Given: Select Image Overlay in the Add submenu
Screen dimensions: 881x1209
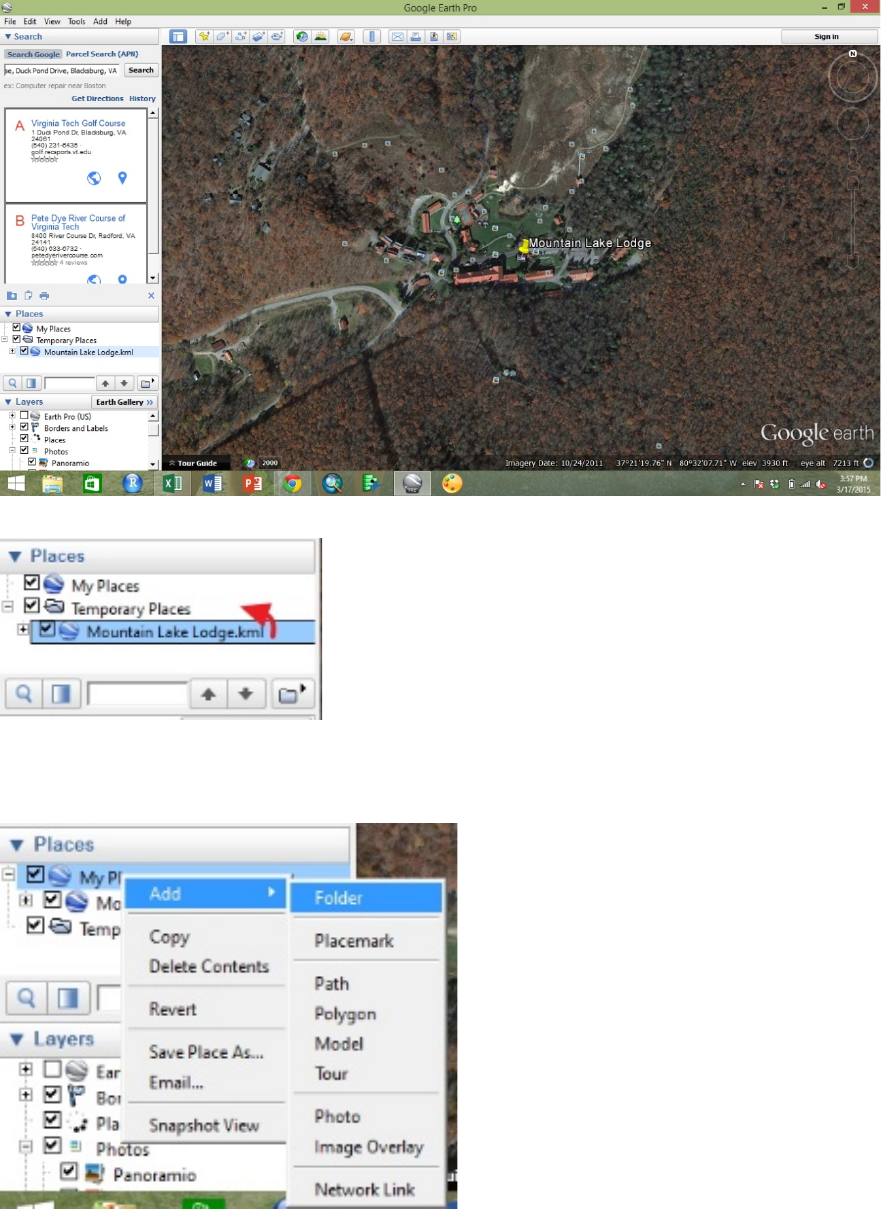Looking at the screenshot, I should click(x=369, y=1147).
